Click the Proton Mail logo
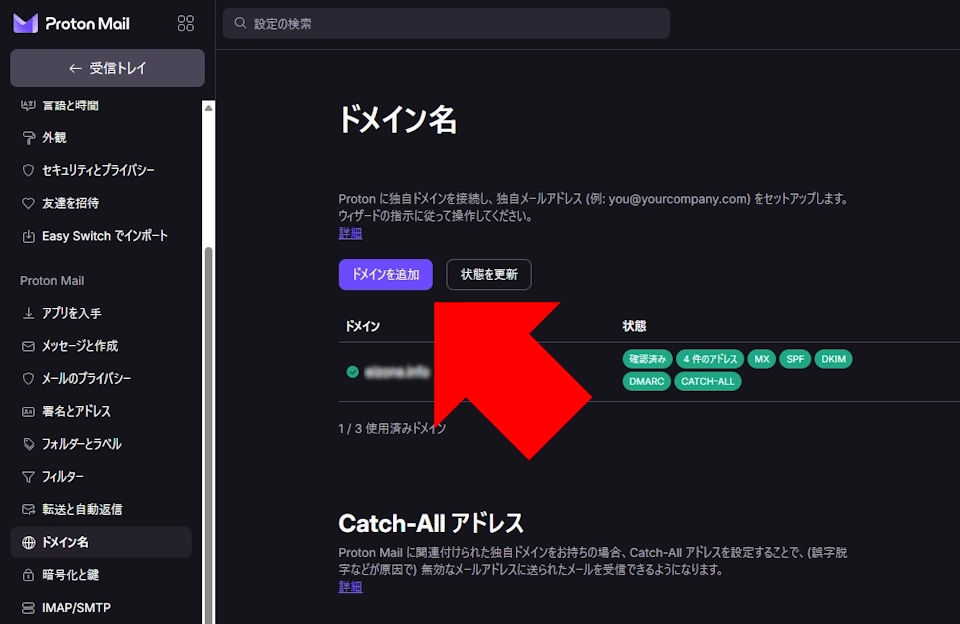Screen dimensions: 960x624 [x=71, y=23]
